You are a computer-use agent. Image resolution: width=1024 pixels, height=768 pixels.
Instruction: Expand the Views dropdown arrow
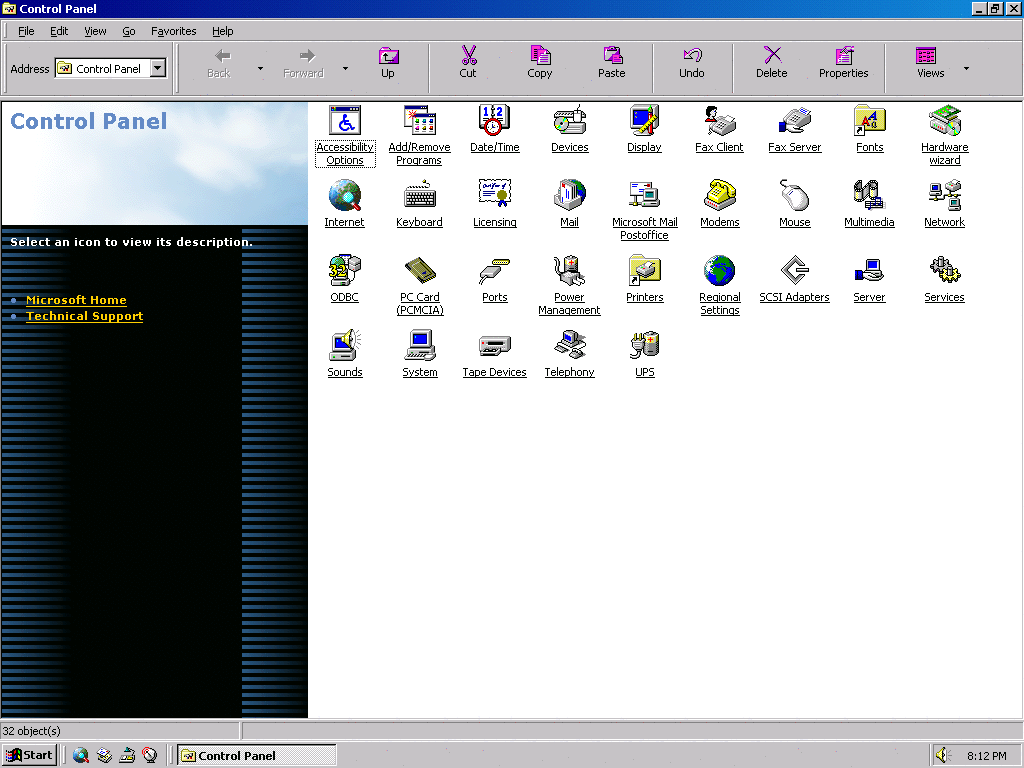(967, 68)
